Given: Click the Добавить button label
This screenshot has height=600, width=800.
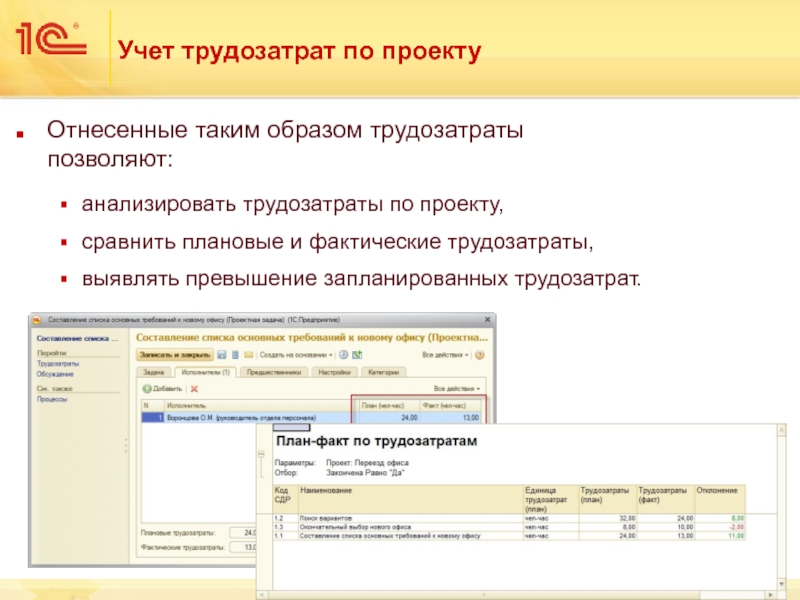Looking at the screenshot, I should (167, 389).
